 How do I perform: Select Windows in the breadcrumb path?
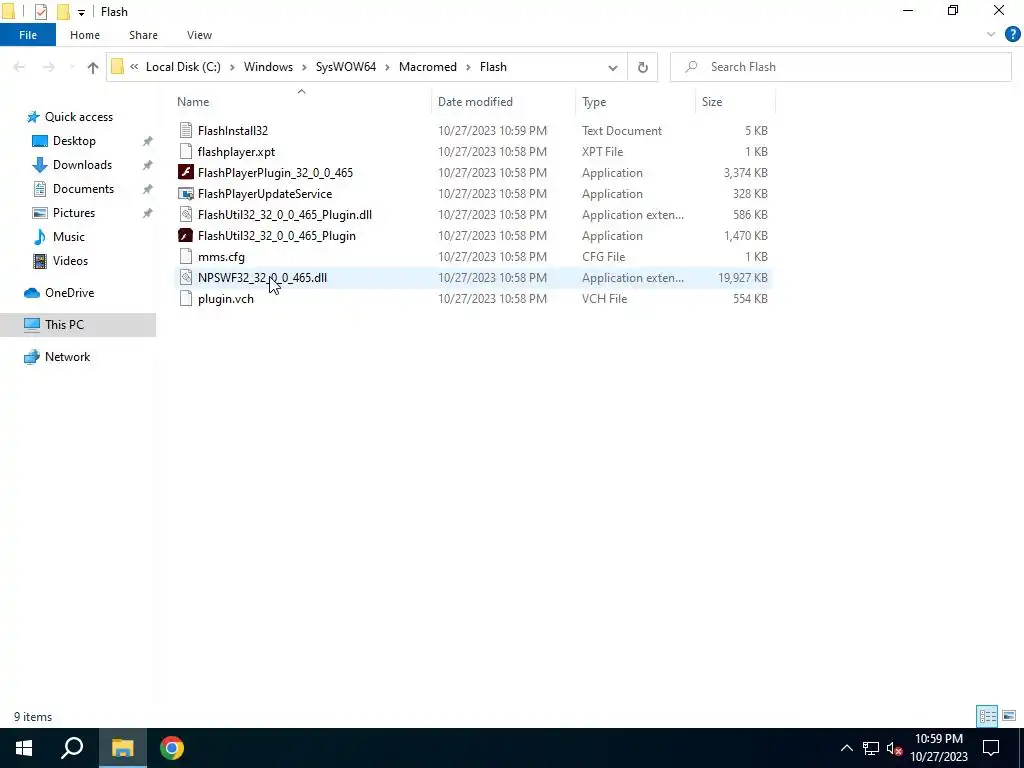click(268, 67)
